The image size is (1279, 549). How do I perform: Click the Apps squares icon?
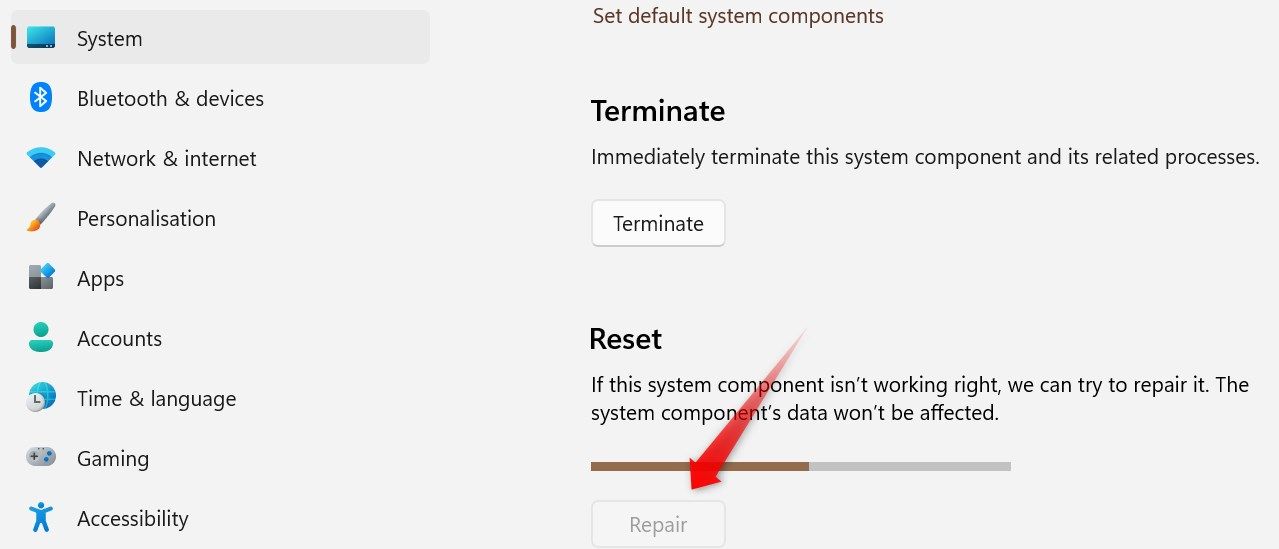[x=41, y=277]
